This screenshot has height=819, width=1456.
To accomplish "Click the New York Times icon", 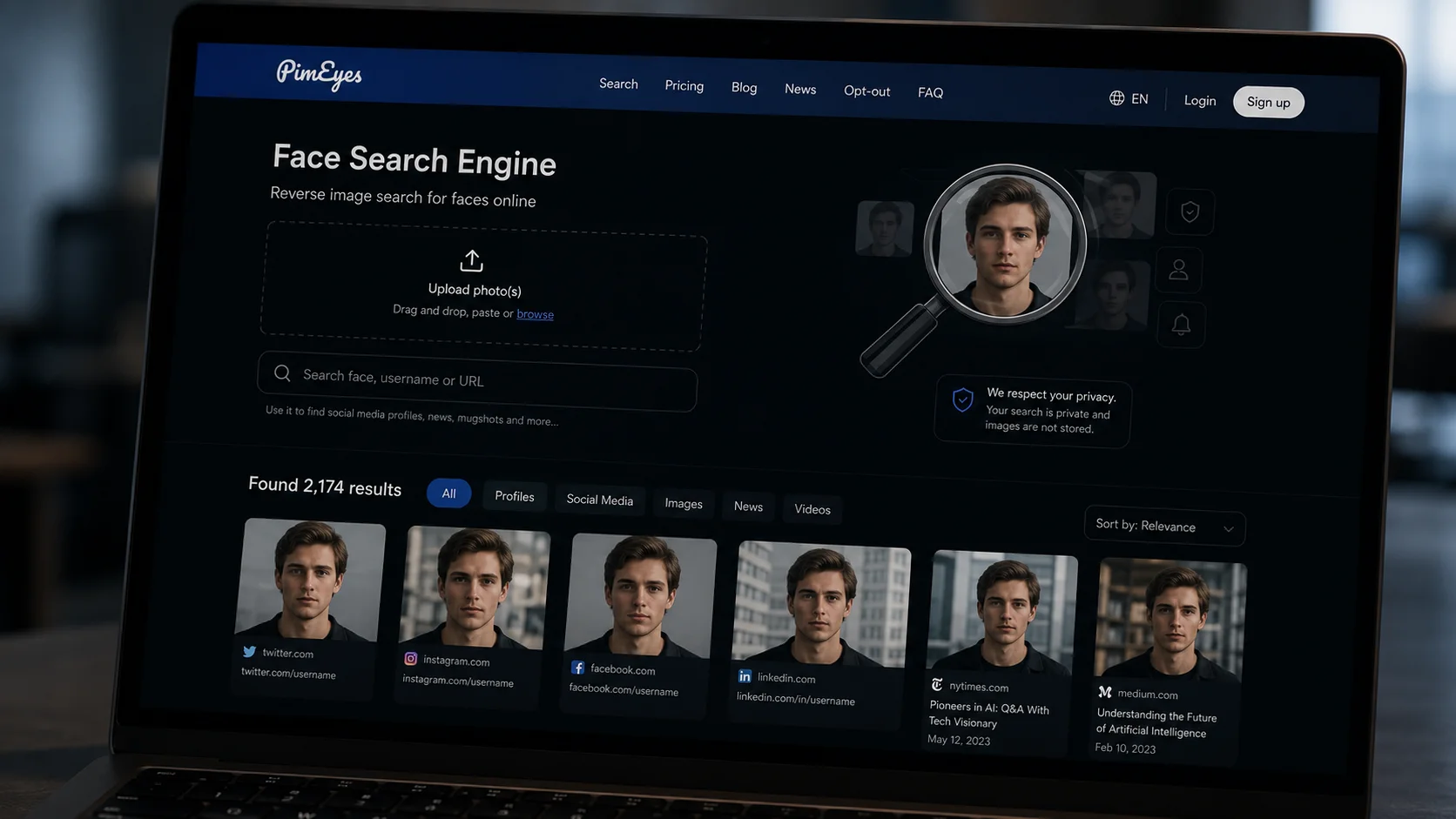I will tap(937, 685).
